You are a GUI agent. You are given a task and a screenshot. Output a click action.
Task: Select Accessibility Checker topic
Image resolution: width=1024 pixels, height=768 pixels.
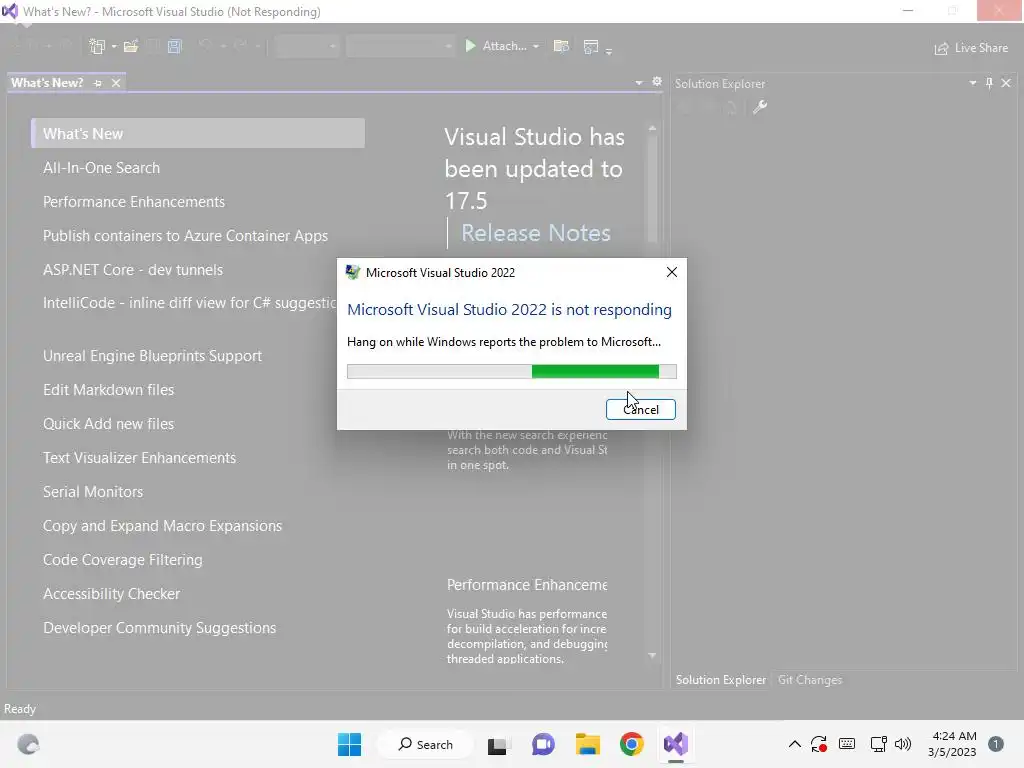[111, 594]
